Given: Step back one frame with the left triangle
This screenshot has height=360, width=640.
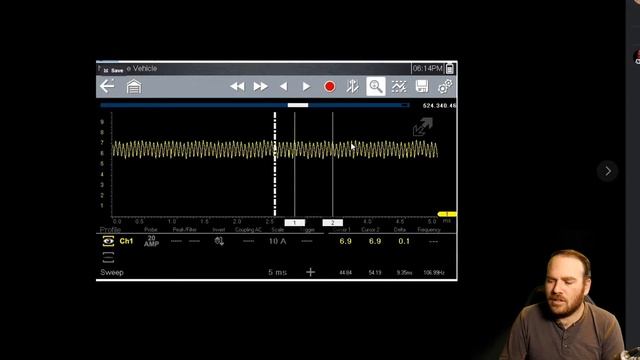Looking at the screenshot, I should [284, 87].
